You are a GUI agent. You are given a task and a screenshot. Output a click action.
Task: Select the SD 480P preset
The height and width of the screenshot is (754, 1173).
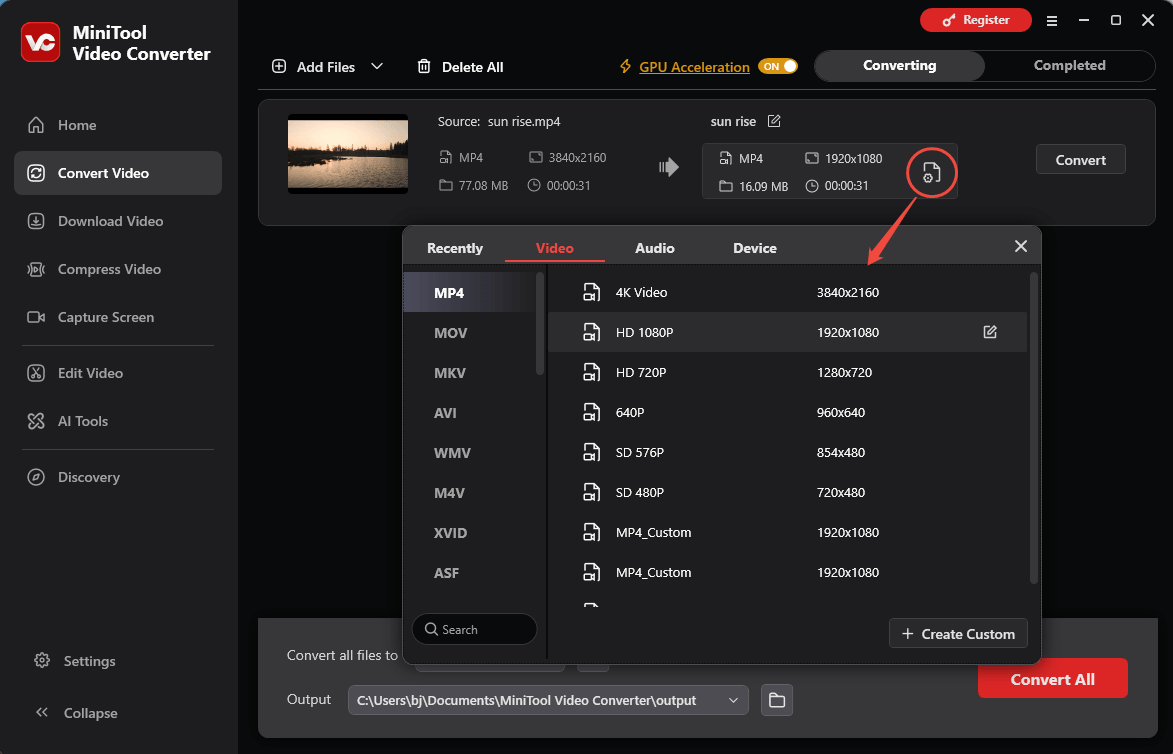click(787, 492)
